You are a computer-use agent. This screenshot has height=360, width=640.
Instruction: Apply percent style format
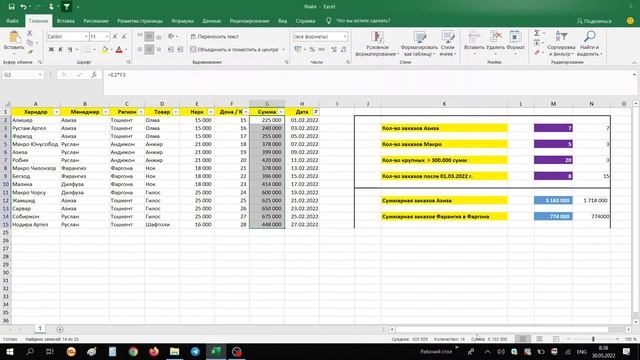pos(312,49)
